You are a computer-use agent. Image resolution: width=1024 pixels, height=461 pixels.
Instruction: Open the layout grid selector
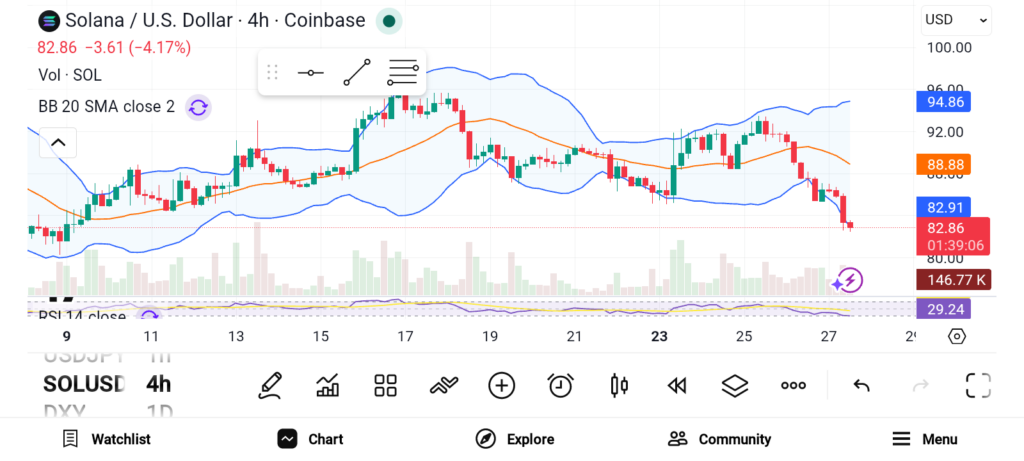pos(385,385)
